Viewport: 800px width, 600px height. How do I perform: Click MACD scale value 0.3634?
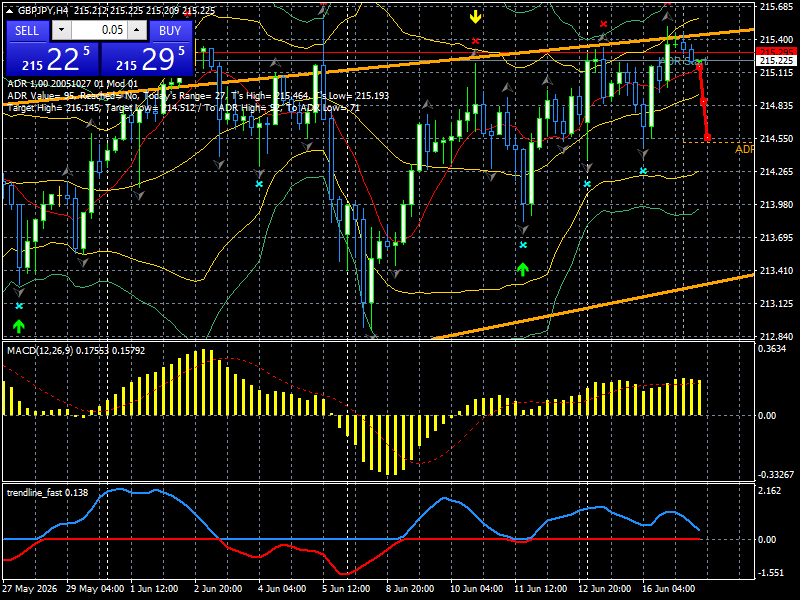(x=772, y=349)
